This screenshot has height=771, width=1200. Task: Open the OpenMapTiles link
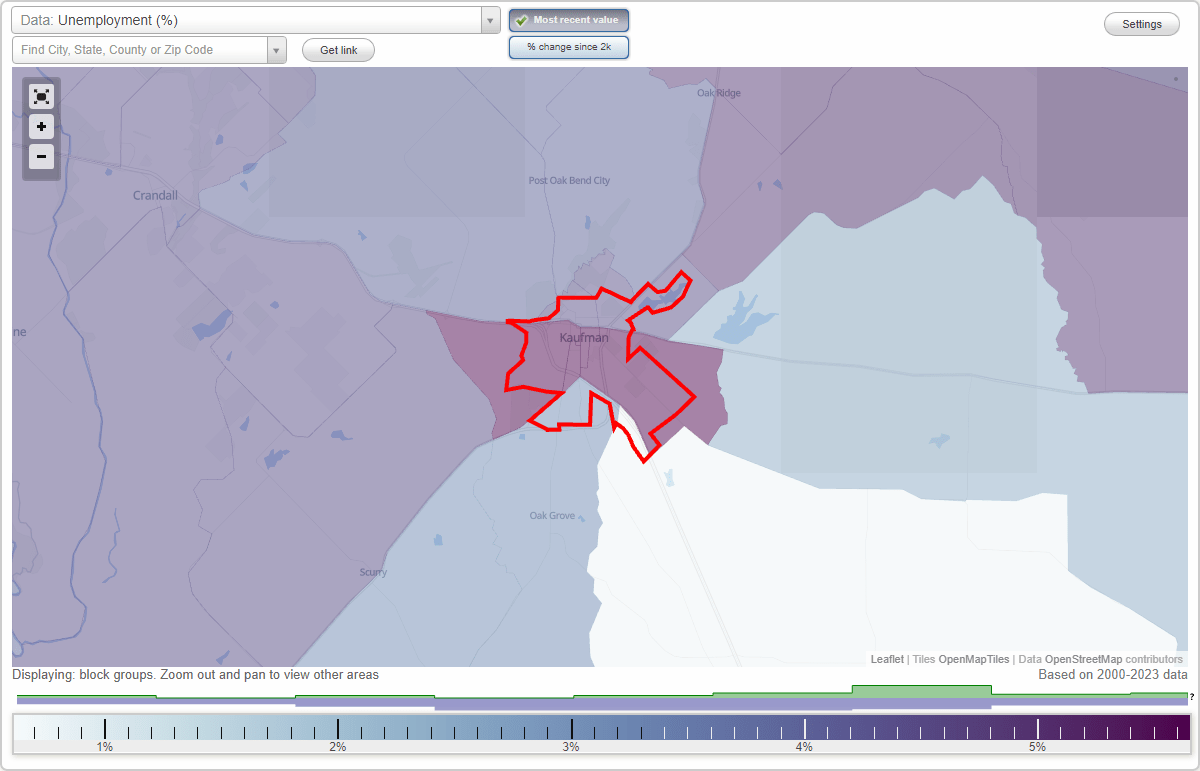point(973,659)
